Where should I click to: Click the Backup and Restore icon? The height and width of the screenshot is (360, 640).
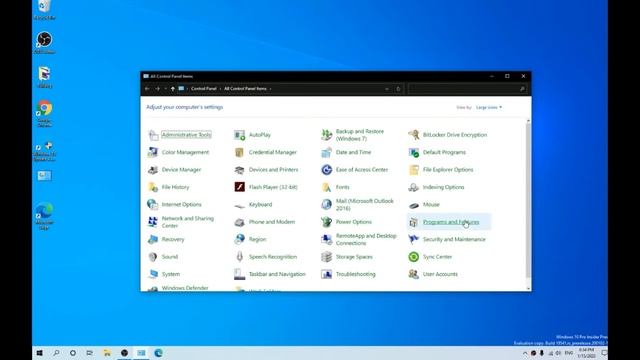pyautogui.click(x=327, y=135)
